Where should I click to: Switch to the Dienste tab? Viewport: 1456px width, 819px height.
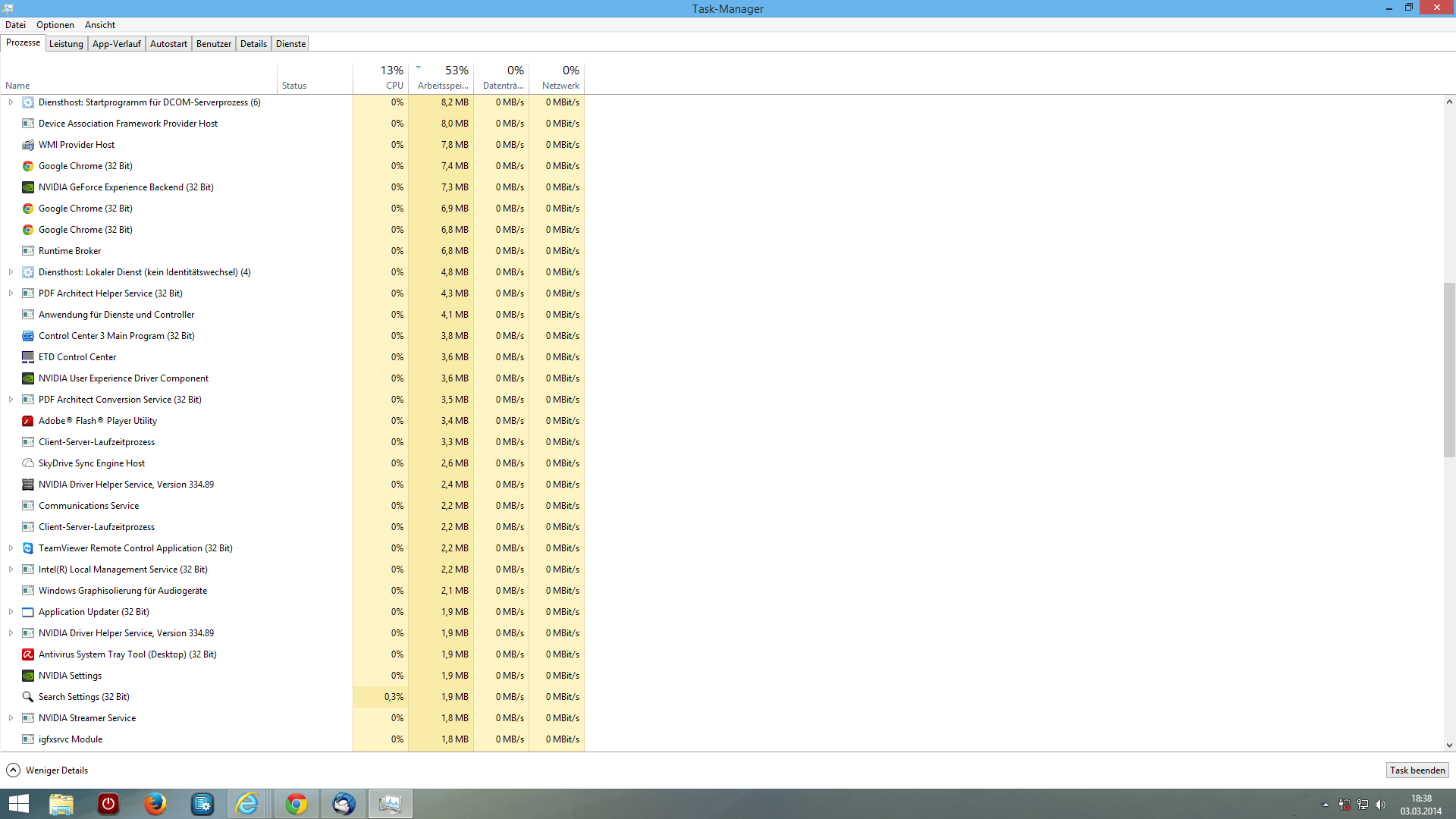(x=290, y=44)
